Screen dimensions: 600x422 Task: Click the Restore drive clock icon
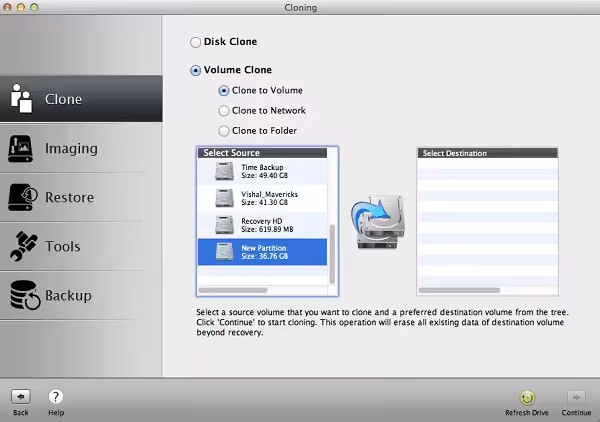click(23, 197)
